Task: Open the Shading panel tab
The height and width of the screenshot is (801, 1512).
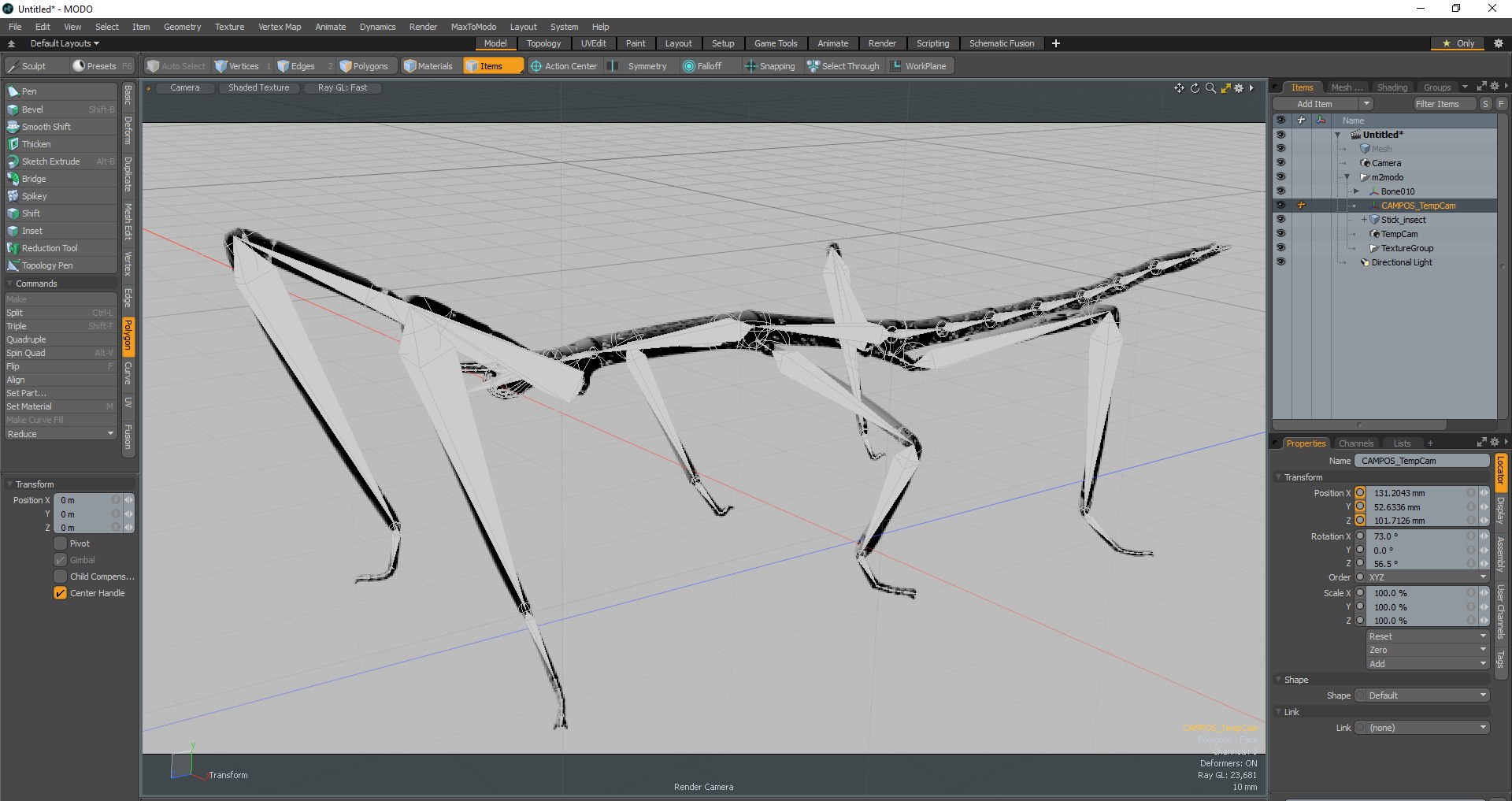Action: point(1392,87)
